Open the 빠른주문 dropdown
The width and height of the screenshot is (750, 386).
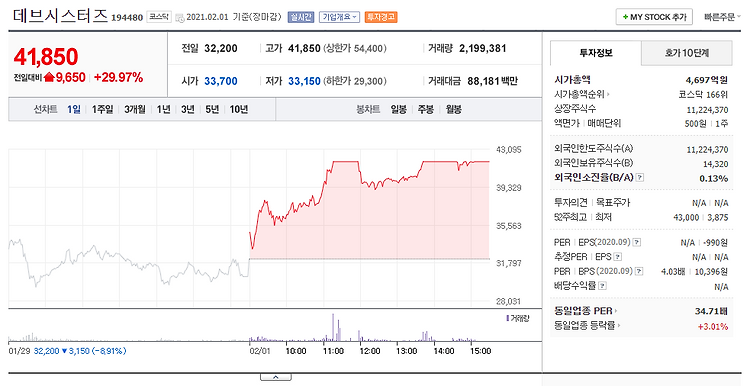pos(722,17)
